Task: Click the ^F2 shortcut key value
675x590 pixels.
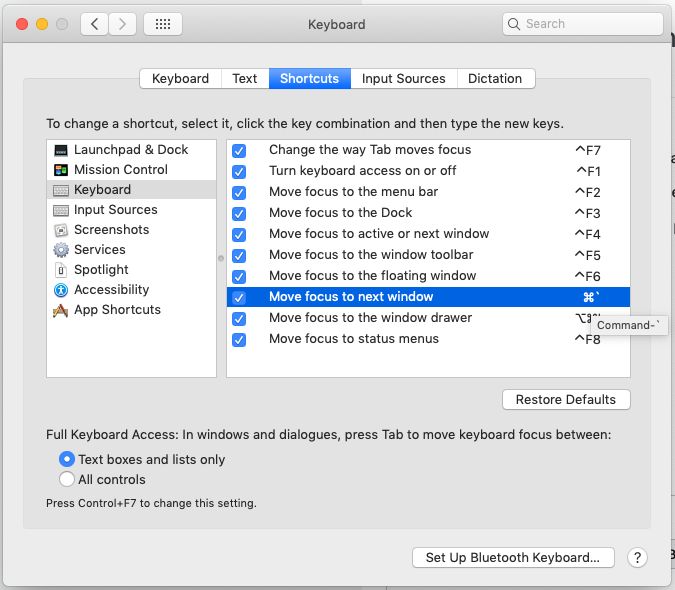Action: [588, 192]
